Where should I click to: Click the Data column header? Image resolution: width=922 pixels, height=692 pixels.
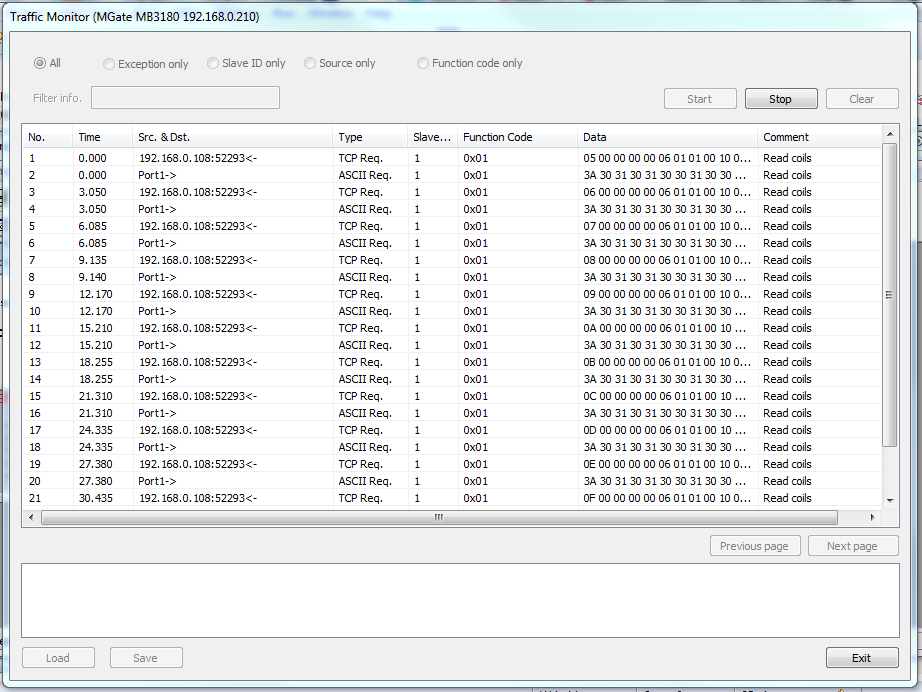(667, 137)
